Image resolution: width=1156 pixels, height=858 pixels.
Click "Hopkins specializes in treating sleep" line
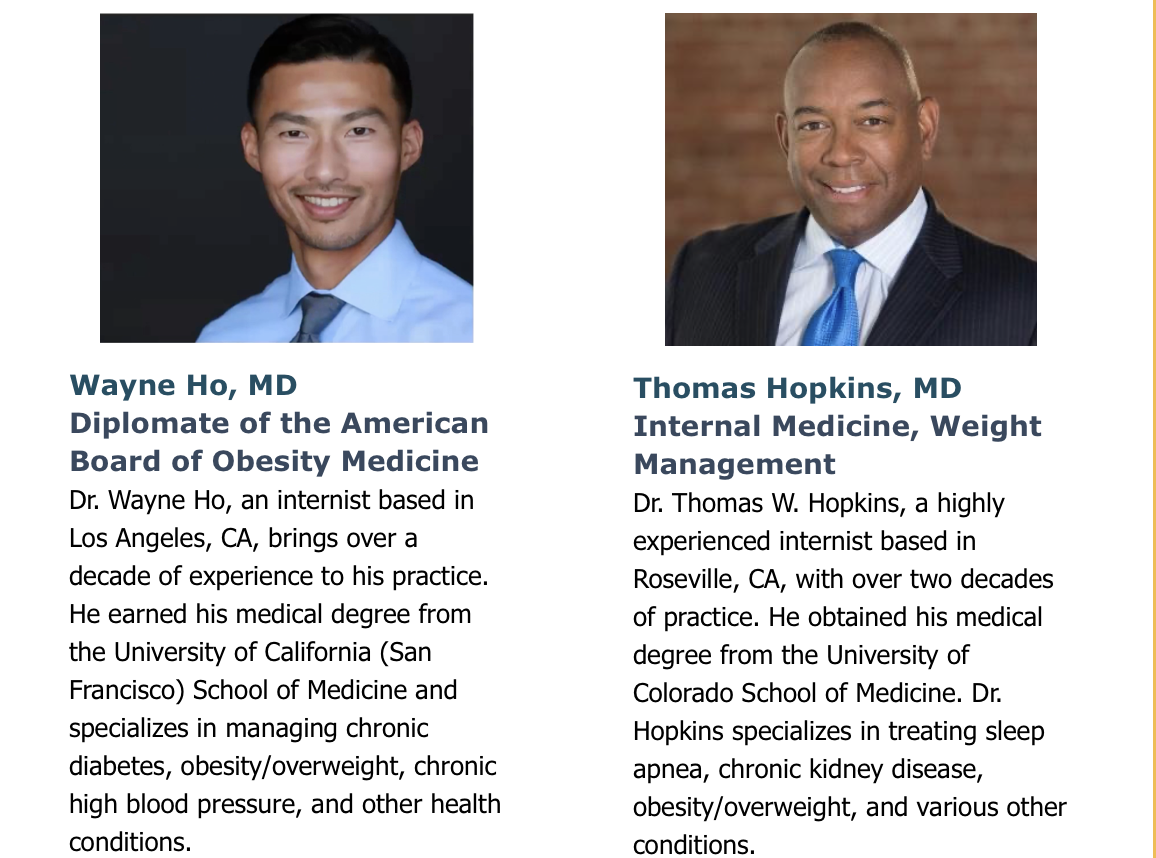tap(838, 731)
